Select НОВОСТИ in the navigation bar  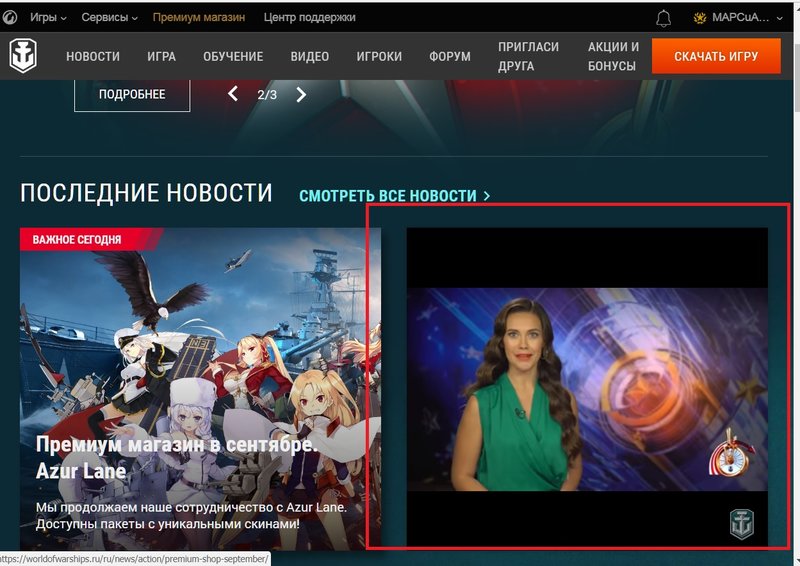coord(93,56)
